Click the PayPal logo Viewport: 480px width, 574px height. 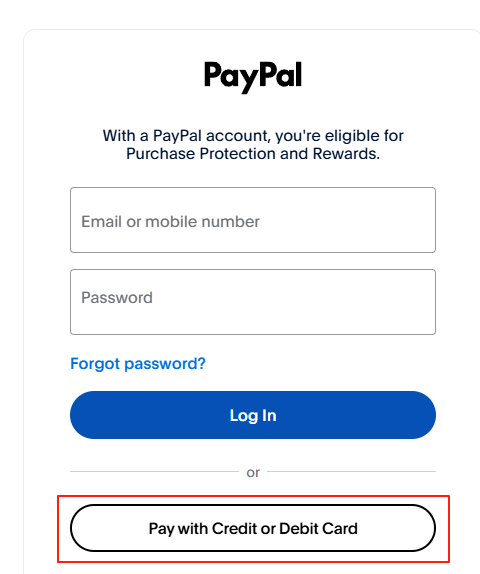pyautogui.click(x=253, y=76)
